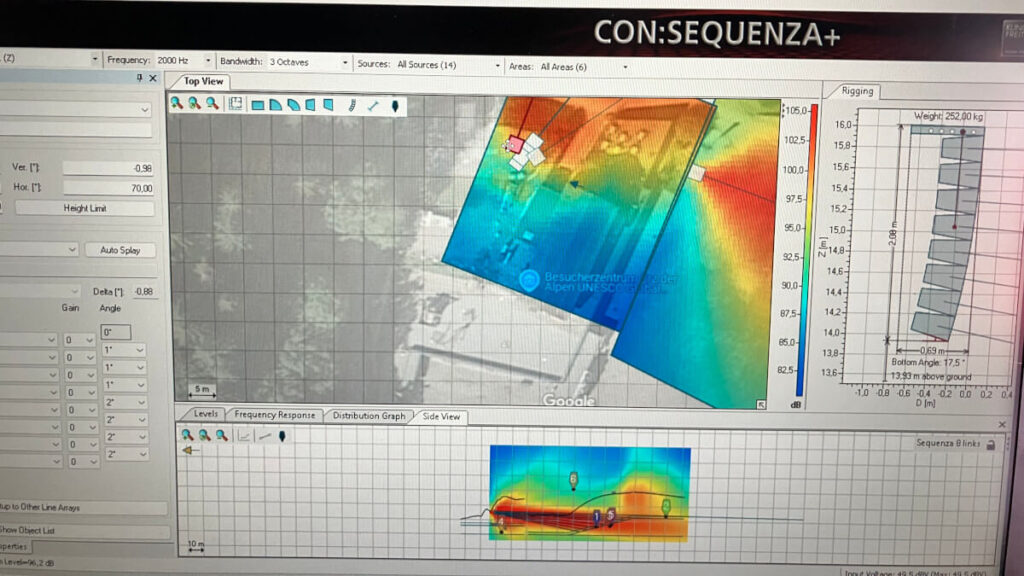The width and height of the screenshot is (1024, 576).
Task: Click the first zoom magnifier in Top View toolbar
Action: click(176, 103)
